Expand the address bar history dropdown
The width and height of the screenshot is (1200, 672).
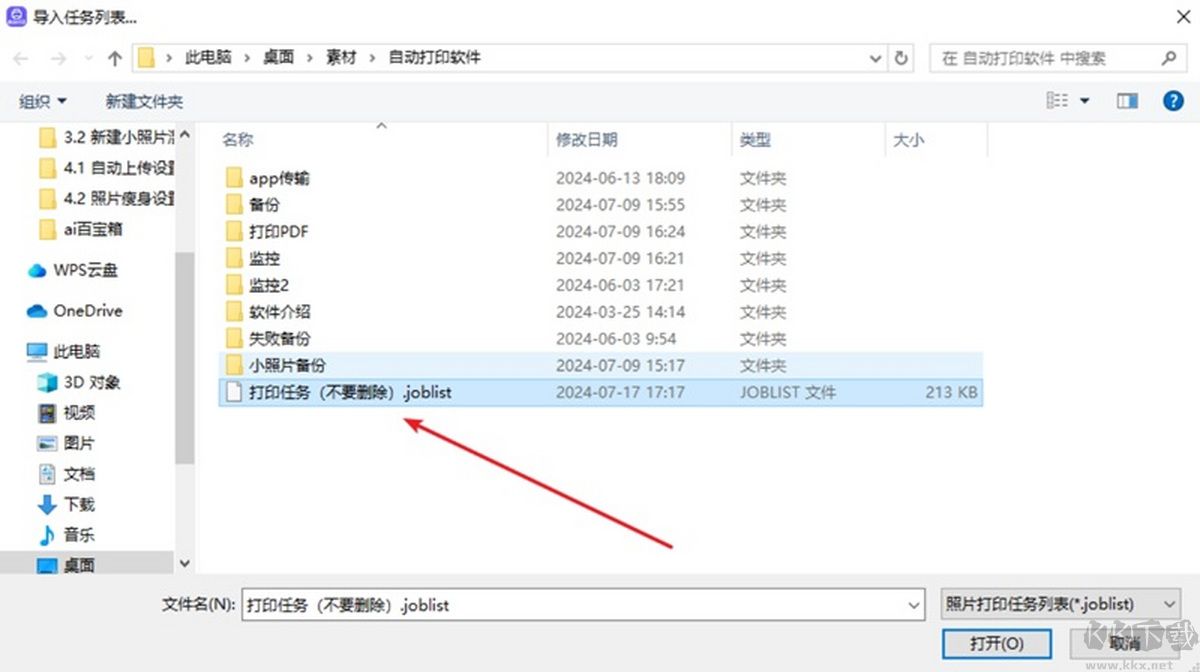(877, 58)
